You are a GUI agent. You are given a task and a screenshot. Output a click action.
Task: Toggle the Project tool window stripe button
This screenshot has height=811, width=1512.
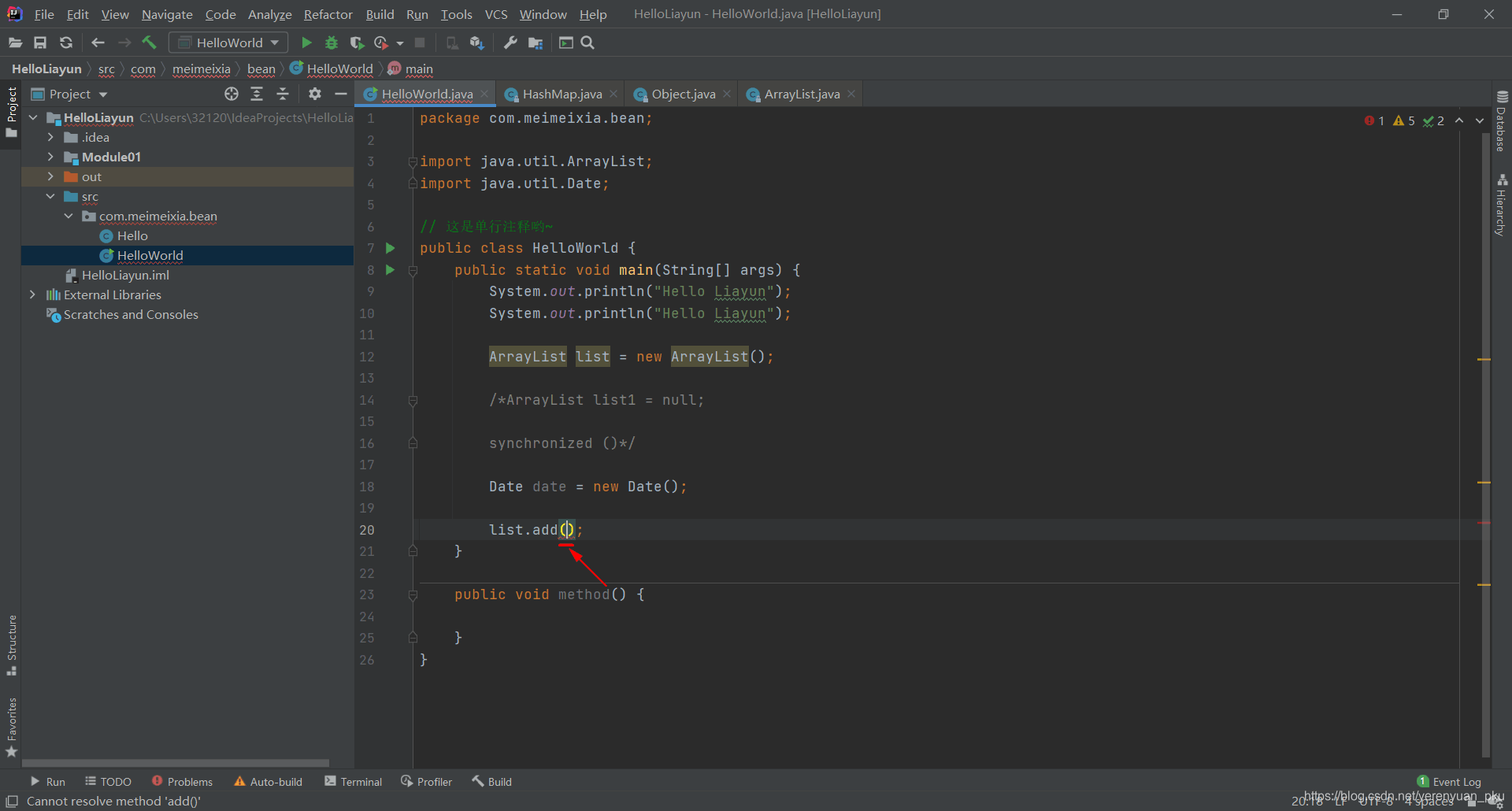coord(11,111)
